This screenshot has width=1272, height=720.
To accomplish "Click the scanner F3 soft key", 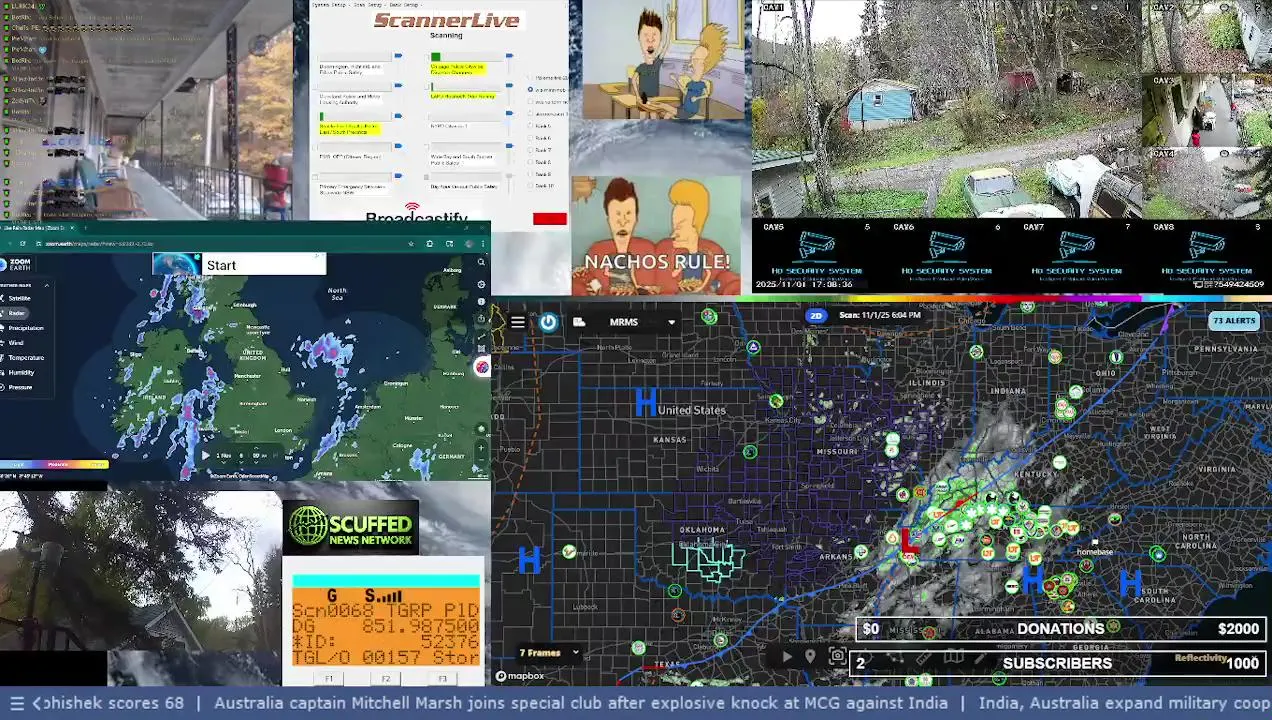I will pyautogui.click(x=442, y=679).
